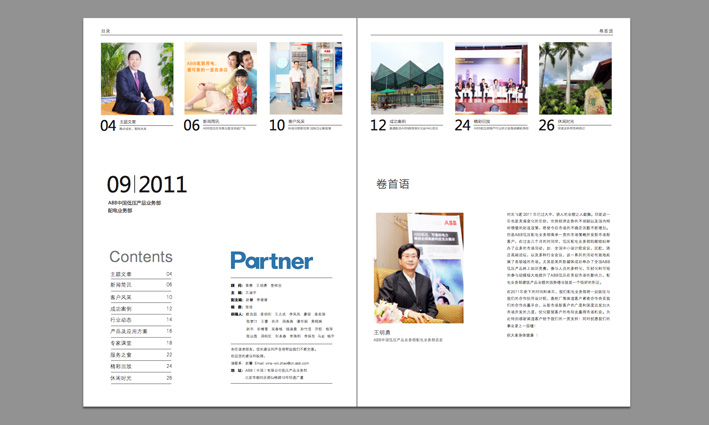The image size is (709, 425).
Task: Select contents row 成功案例 12
Action: [141, 309]
